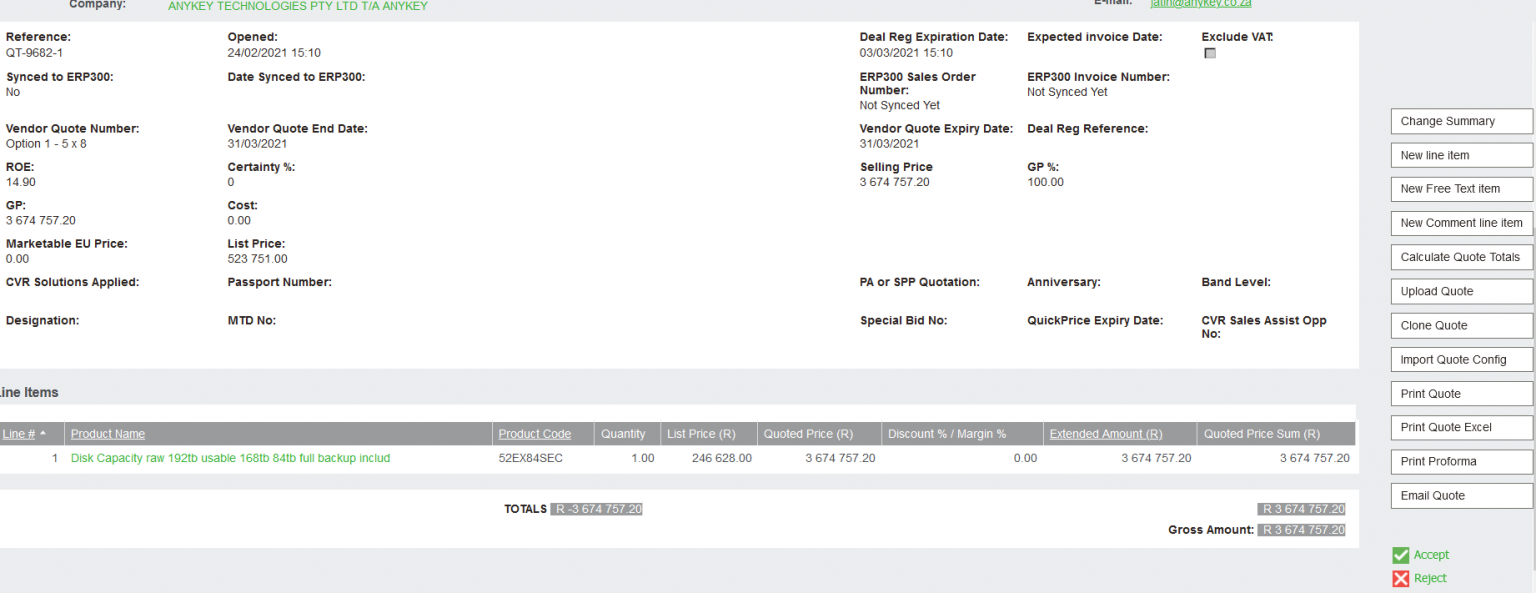Sort by Extended Amount (R) header
The height and width of the screenshot is (593, 1536).
[1106, 434]
